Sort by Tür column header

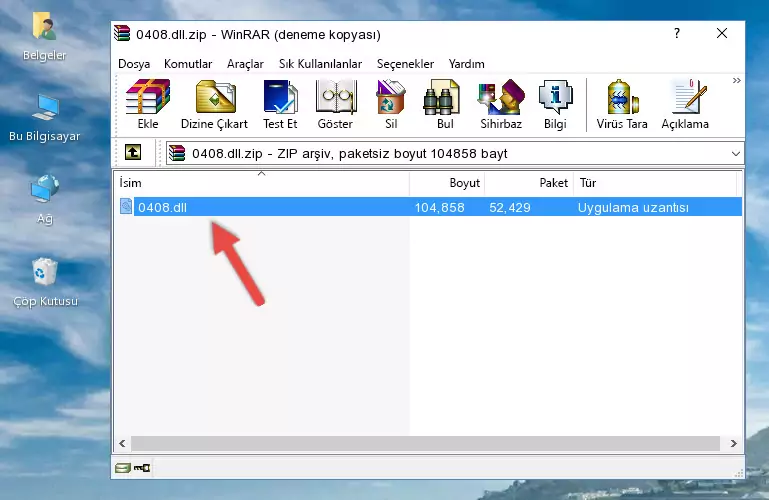tap(655, 183)
